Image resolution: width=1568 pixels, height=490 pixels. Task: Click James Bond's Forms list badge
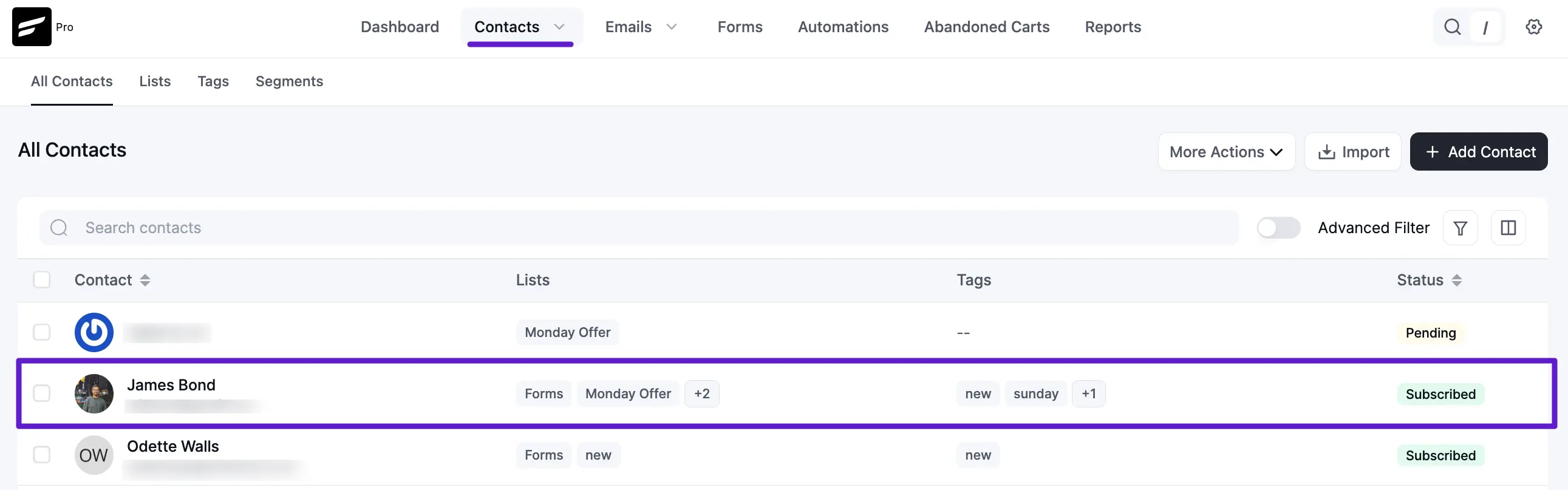tap(544, 394)
